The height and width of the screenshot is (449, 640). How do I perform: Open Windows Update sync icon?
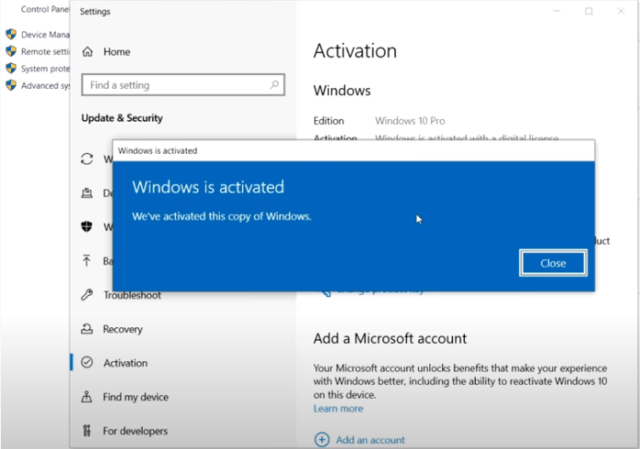tap(87, 159)
